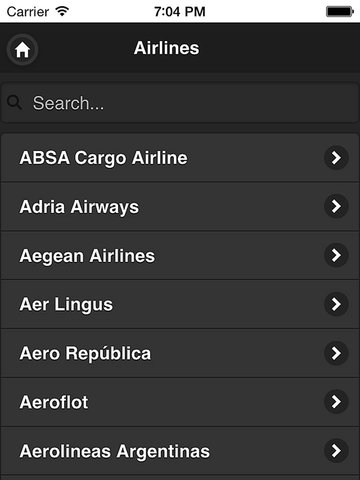Viewport: 360px width, 480px height.
Task: Click the Aero República chevron icon
Action: pos(336,353)
